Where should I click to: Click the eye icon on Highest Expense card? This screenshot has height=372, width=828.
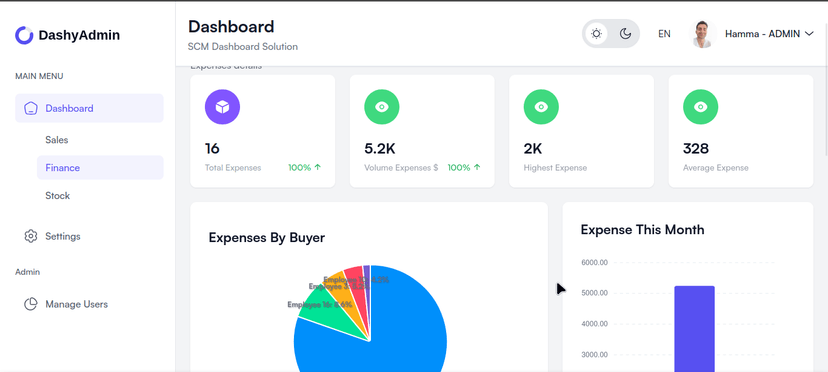coord(541,107)
